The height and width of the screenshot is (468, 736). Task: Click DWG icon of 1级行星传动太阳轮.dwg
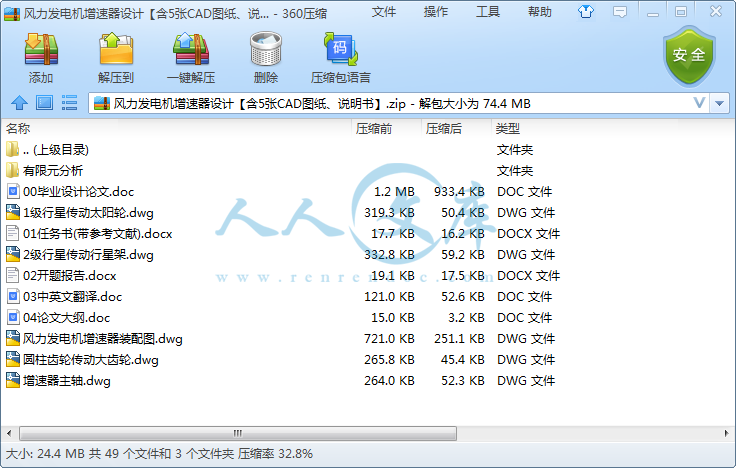coord(13,213)
